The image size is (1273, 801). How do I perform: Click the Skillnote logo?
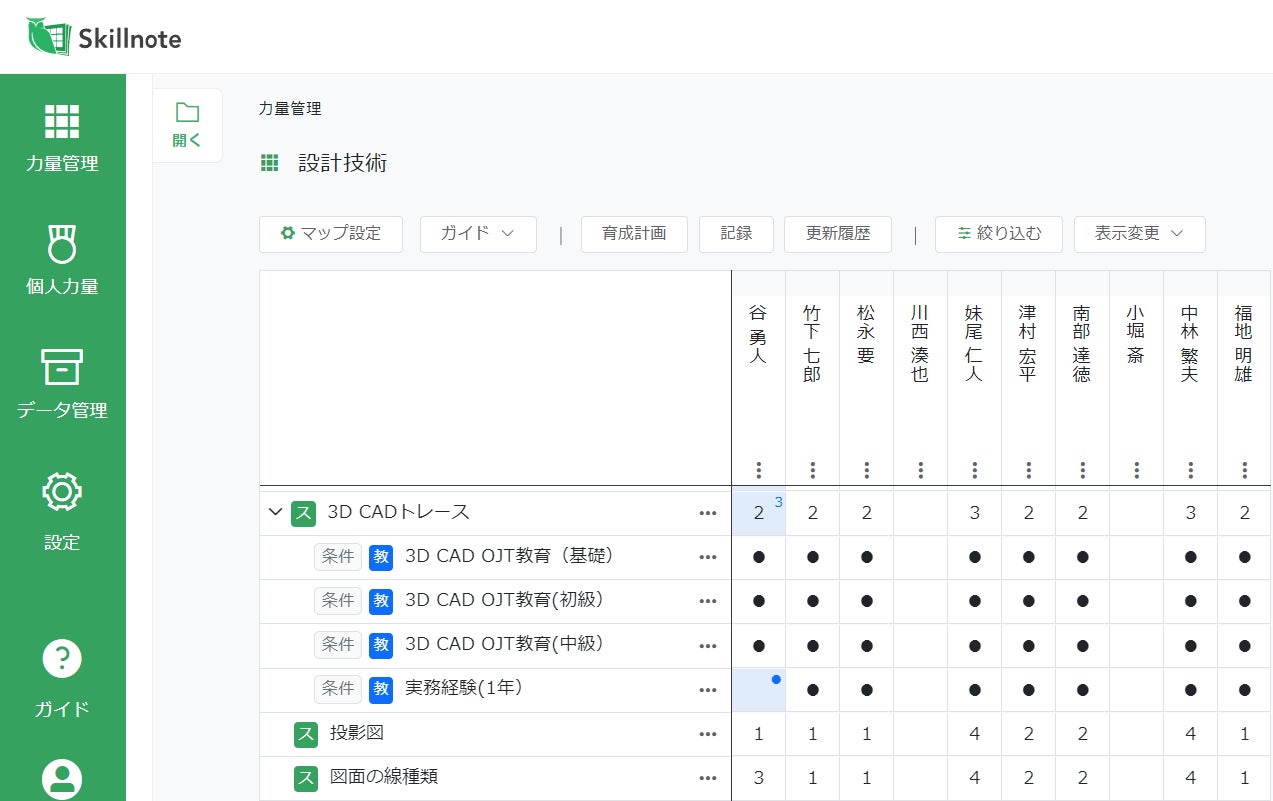pyautogui.click(x=104, y=37)
